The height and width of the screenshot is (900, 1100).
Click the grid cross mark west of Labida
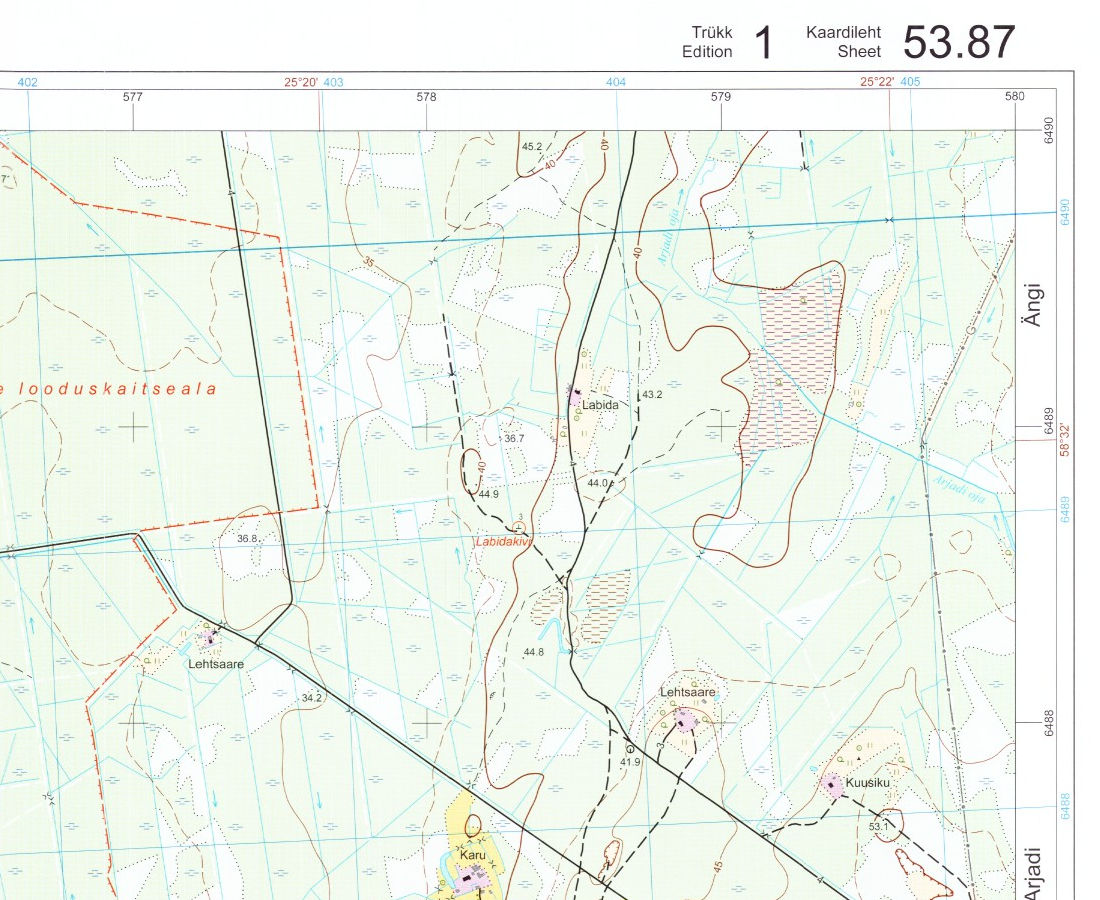(x=427, y=428)
